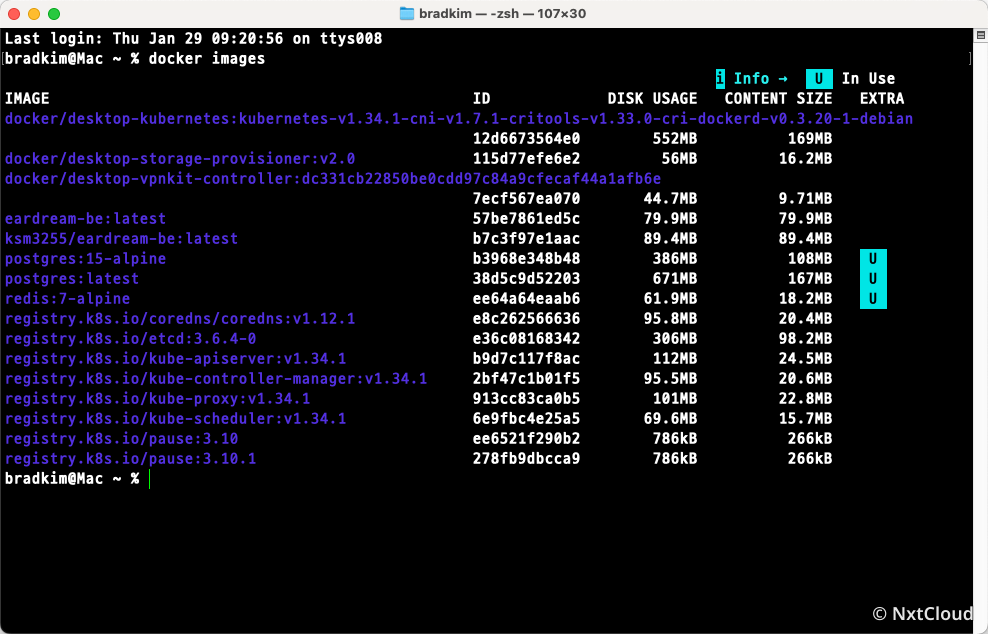Screen dimensions: 988x634
Task: Click the scrollbar marker icon at top right
Action: (x=980, y=36)
